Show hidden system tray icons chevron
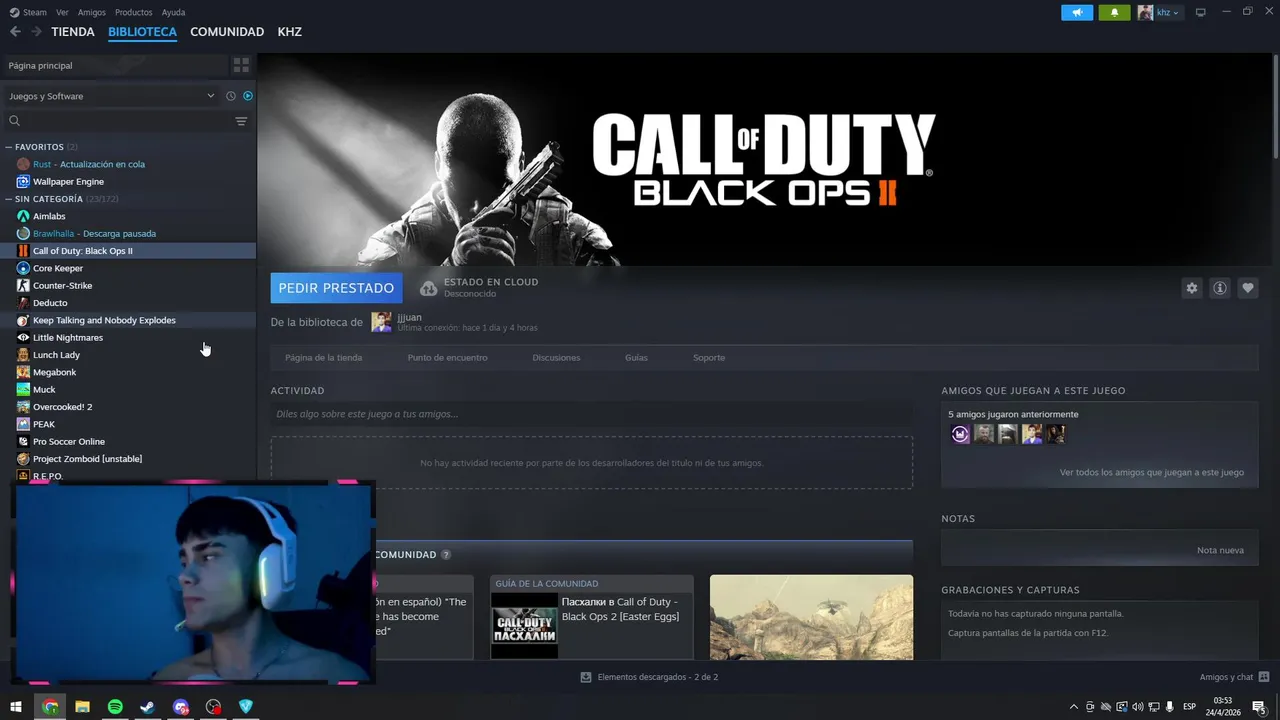1280x720 pixels. pyautogui.click(x=1074, y=707)
